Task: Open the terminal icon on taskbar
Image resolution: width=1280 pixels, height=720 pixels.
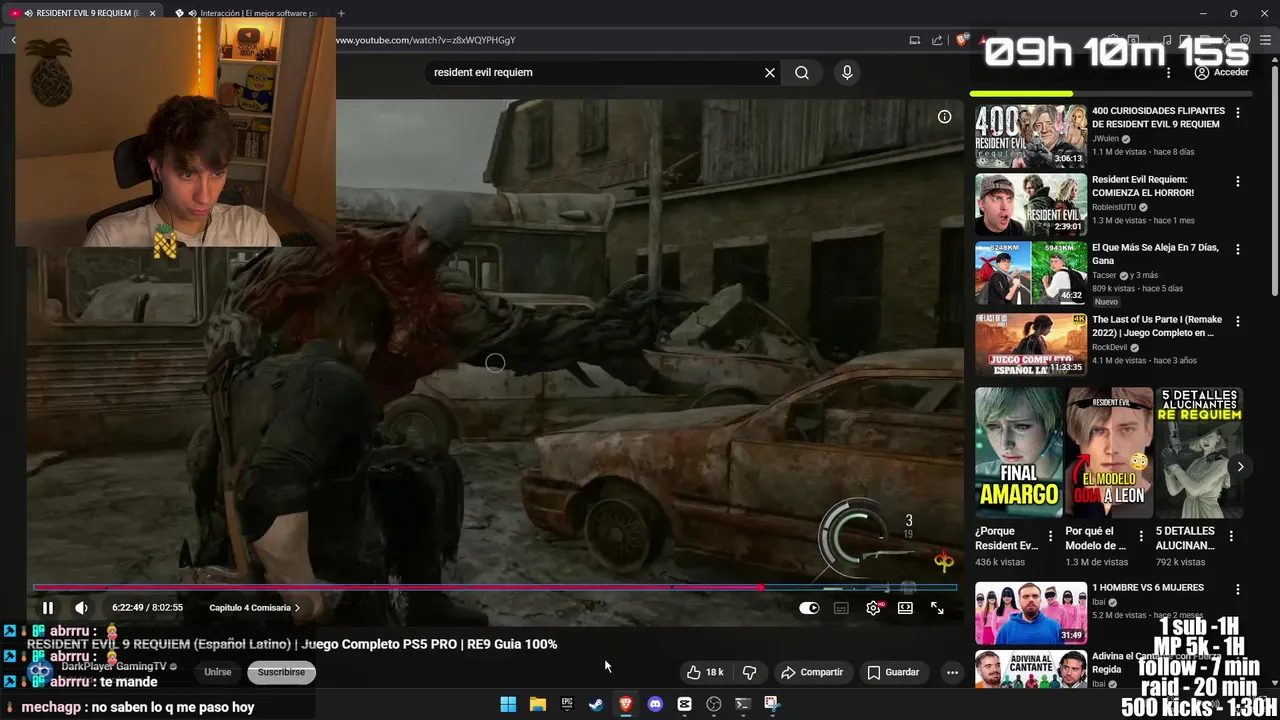Action: (x=743, y=704)
